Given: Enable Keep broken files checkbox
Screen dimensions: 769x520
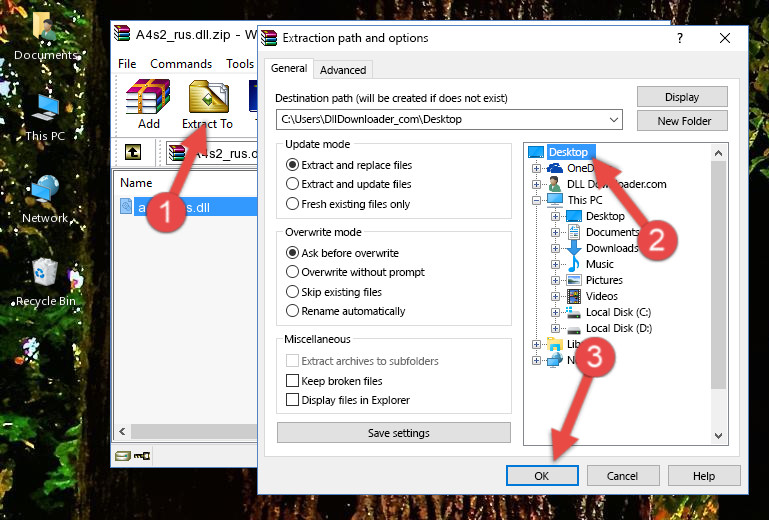Looking at the screenshot, I should pyautogui.click(x=292, y=381).
